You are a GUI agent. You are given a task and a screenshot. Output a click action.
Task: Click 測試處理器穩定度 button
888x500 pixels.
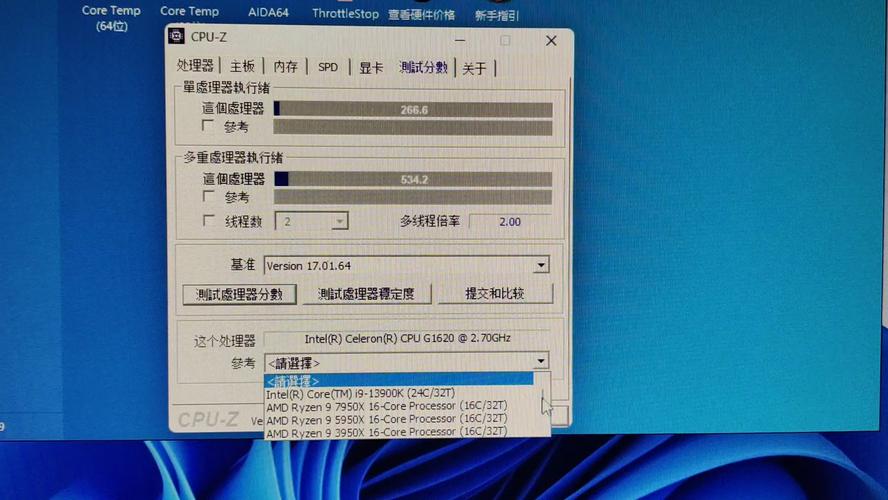tap(366, 294)
